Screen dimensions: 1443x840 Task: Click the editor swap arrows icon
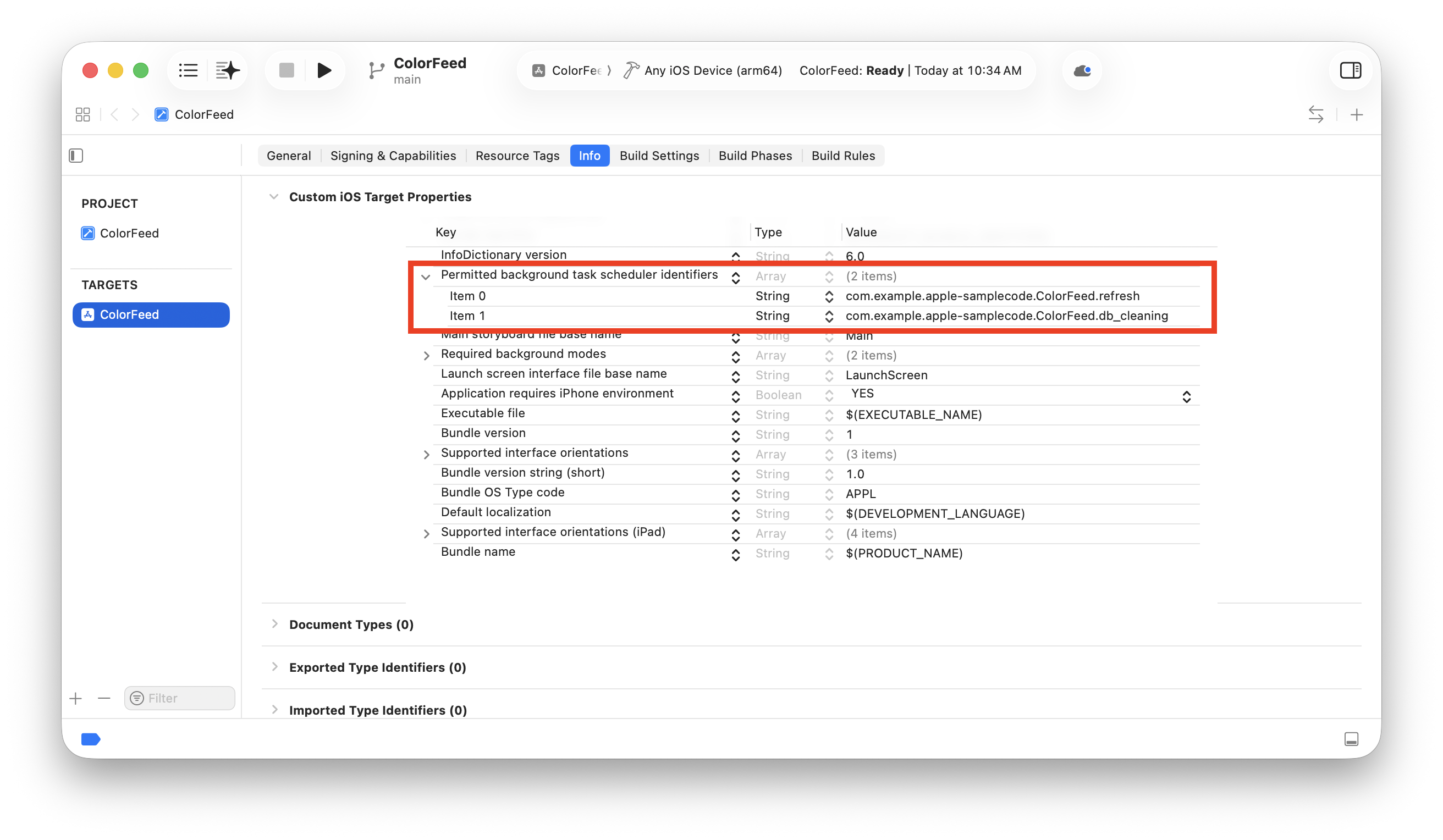coord(1315,114)
